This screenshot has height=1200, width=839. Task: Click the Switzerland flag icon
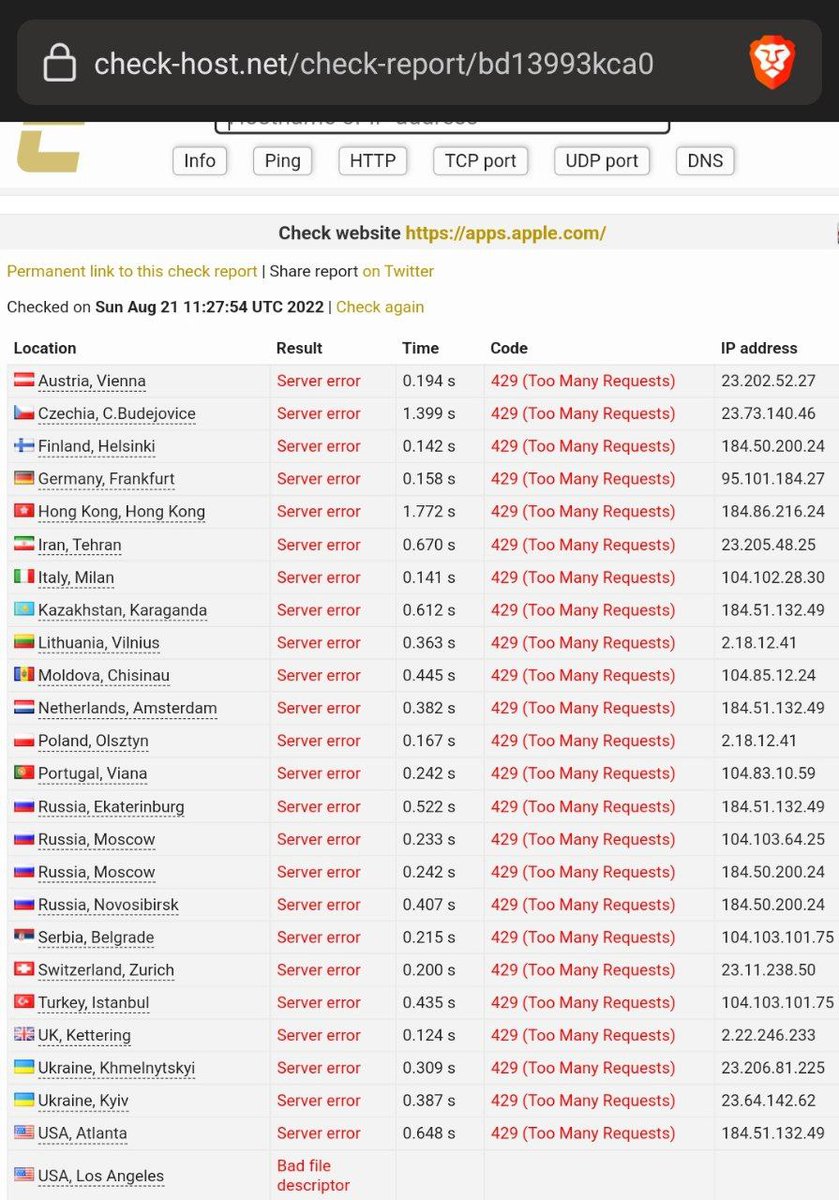click(x=24, y=970)
